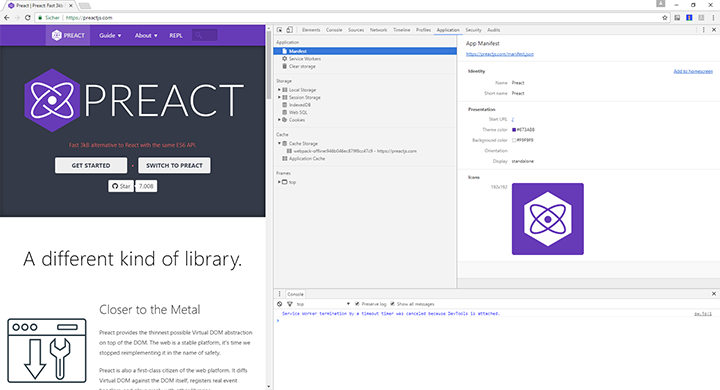
Task: Click the GET STARTED button
Action: click(91, 165)
